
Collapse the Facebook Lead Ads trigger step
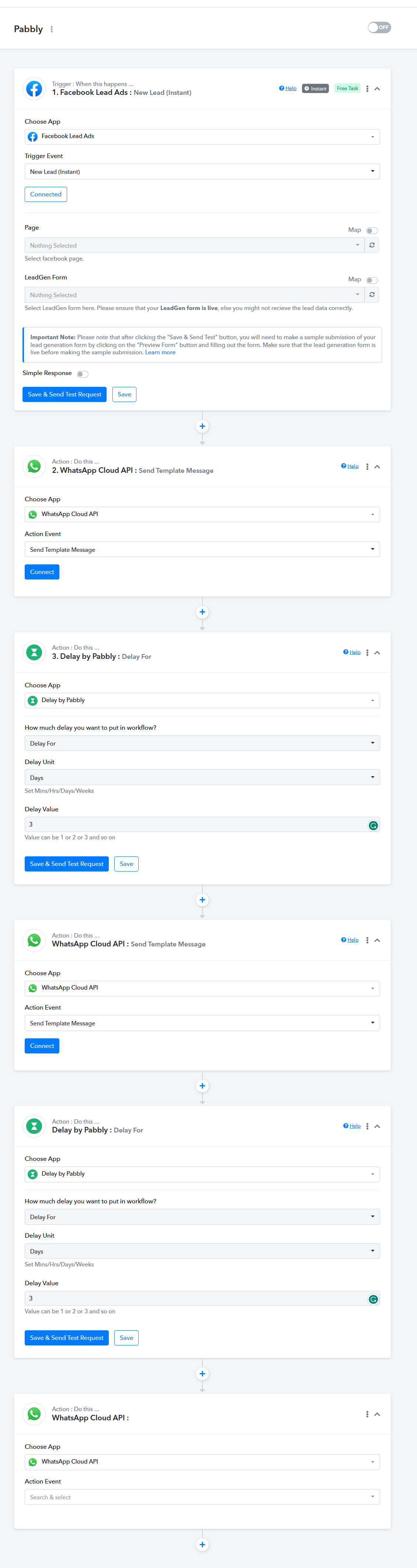tap(378, 89)
